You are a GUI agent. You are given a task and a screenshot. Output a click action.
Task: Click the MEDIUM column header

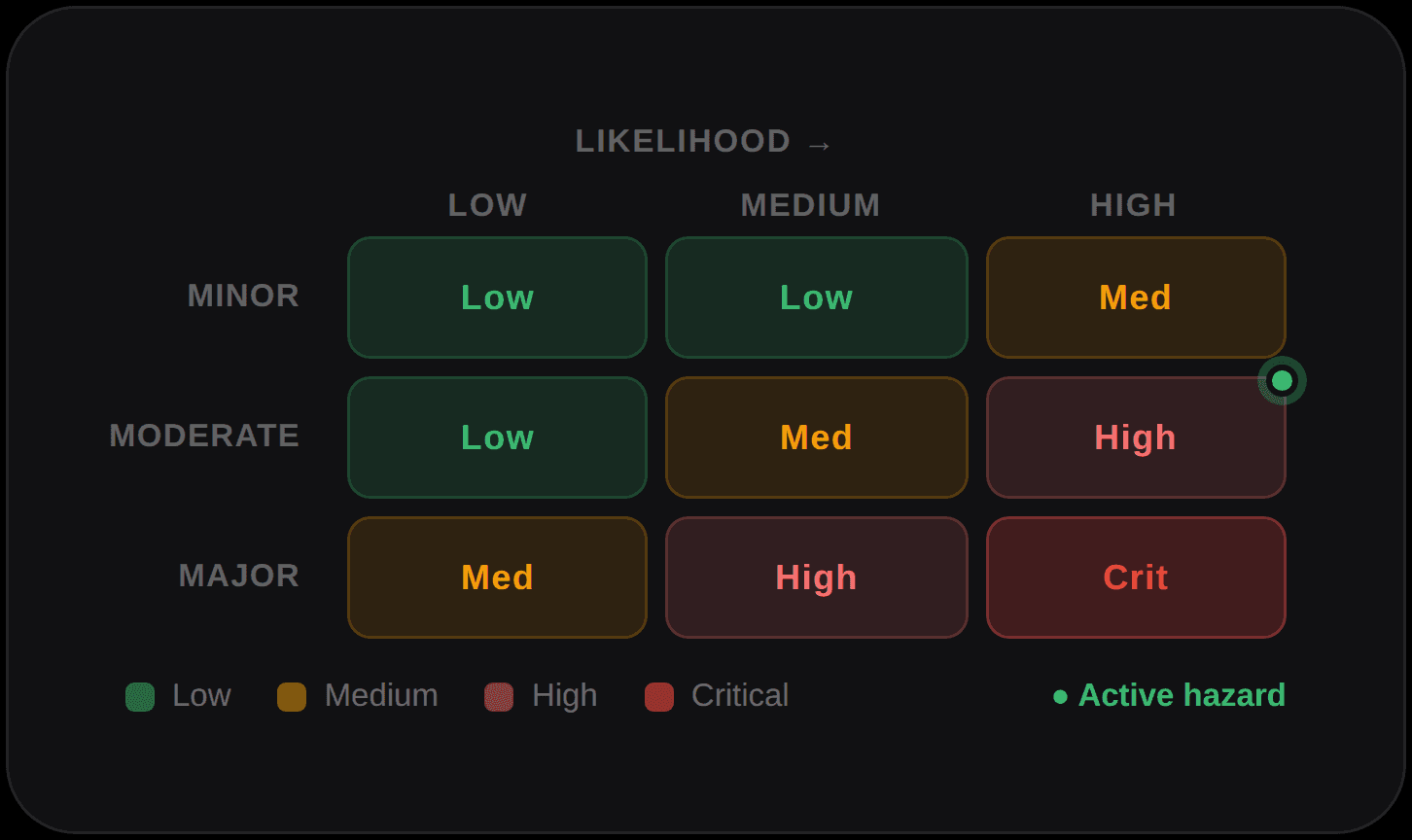pyautogui.click(x=810, y=205)
